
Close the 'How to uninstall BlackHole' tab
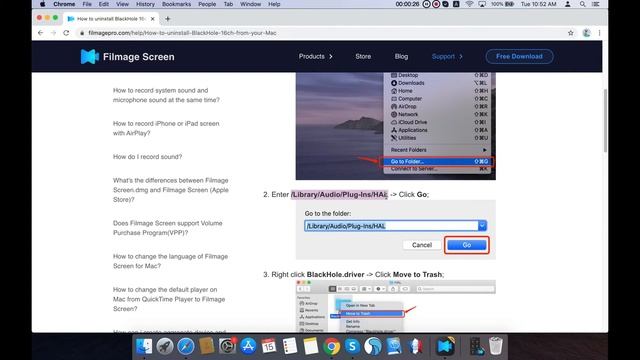pos(153,19)
